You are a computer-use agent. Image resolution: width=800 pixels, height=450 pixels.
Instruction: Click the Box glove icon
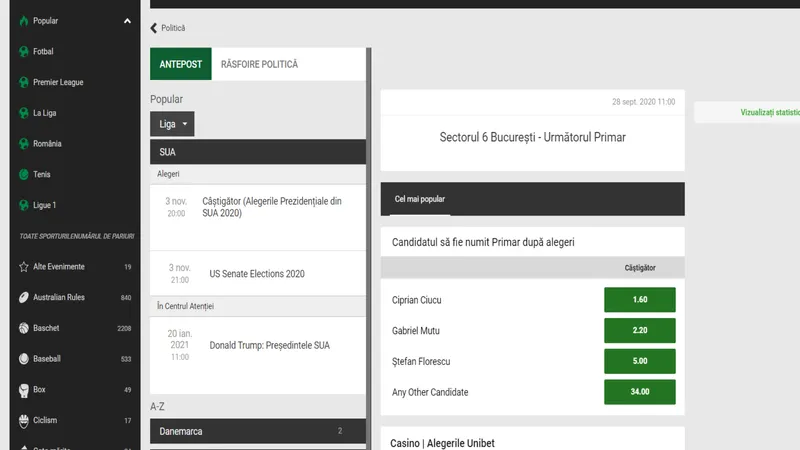point(23,389)
